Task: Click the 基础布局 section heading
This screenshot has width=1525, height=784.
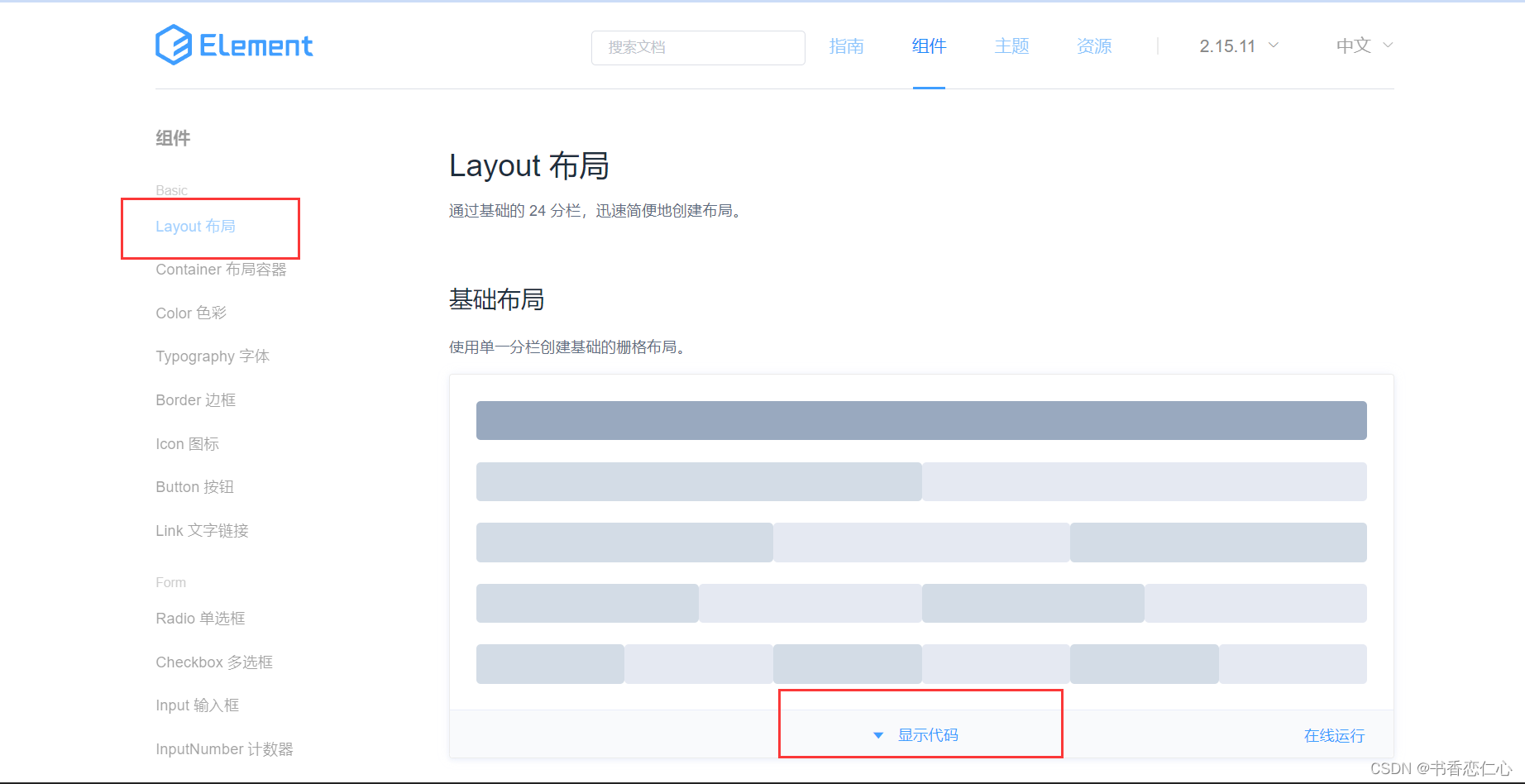Action: pos(497,299)
